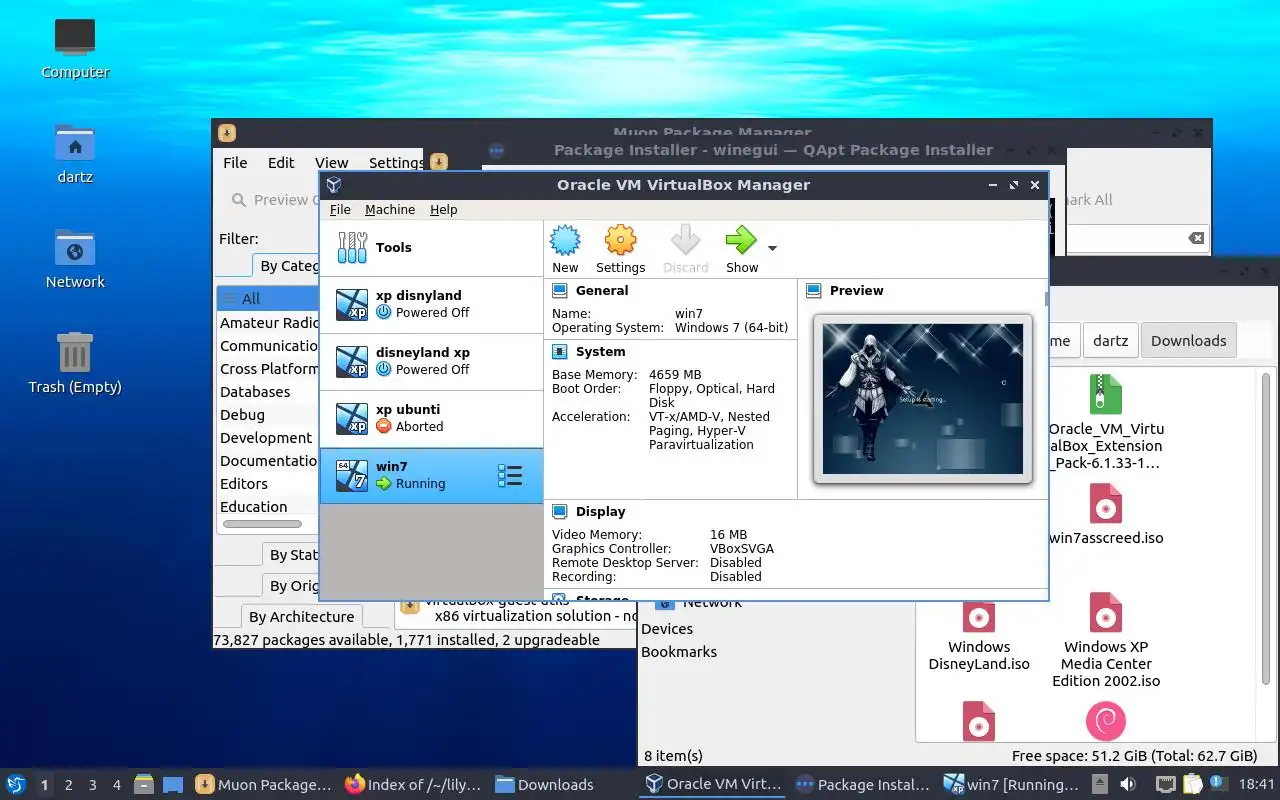Select Oracle_VM_VirtualBox_Extension_Pack file icon
The width and height of the screenshot is (1280, 800).
click(1106, 395)
